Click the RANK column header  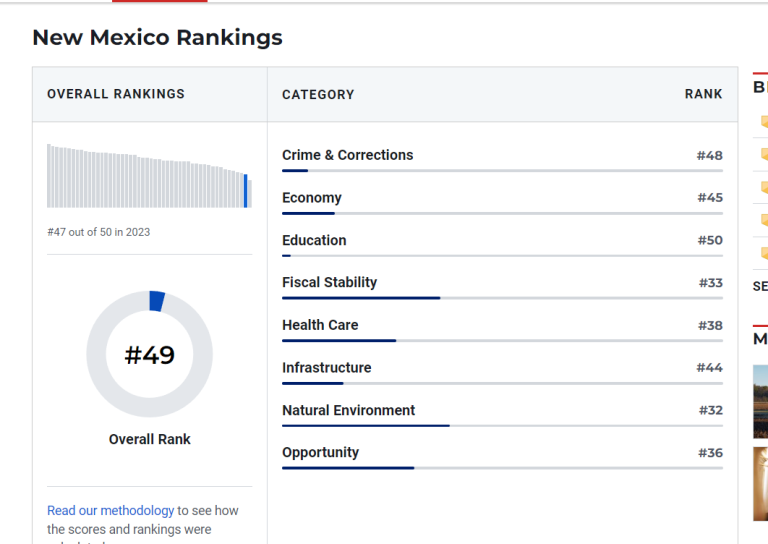pos(703,94)
